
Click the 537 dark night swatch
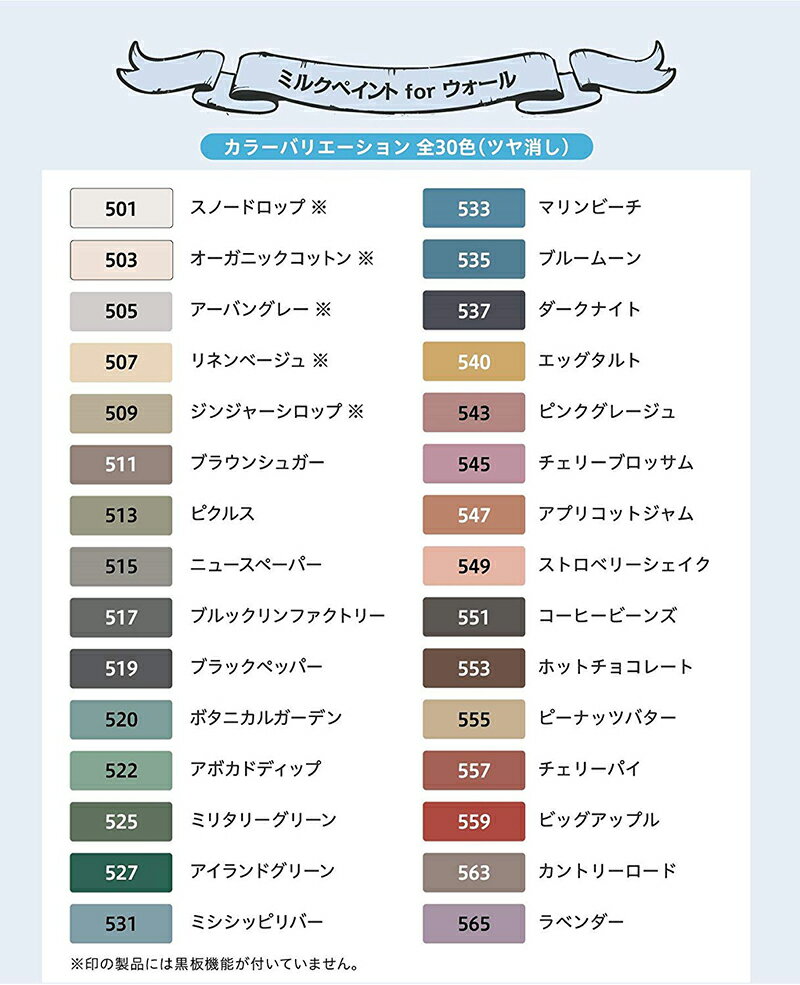pyautogui.click(x=473, y=310)
